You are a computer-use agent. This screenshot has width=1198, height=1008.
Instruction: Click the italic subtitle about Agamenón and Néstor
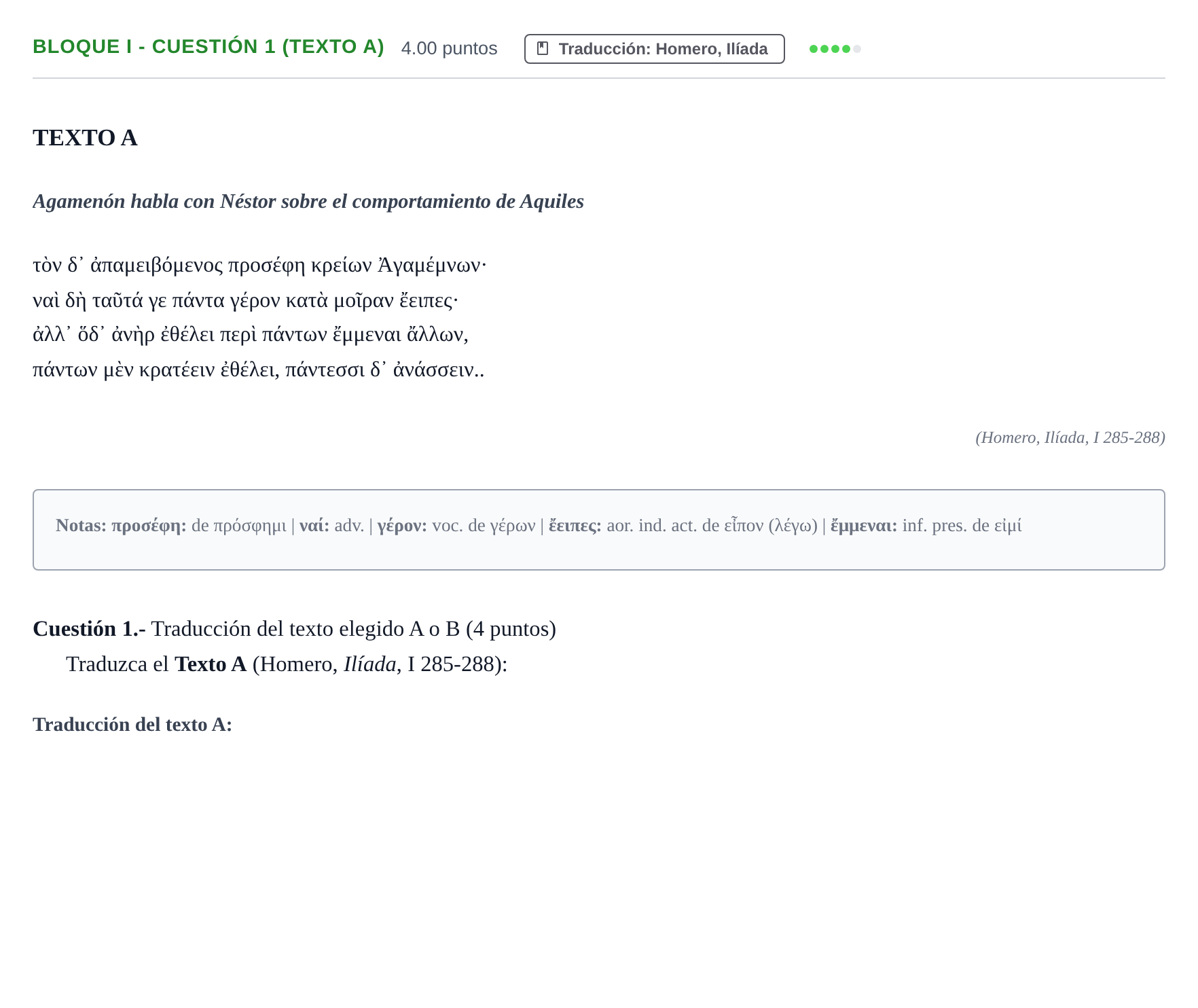click(308, 202)
